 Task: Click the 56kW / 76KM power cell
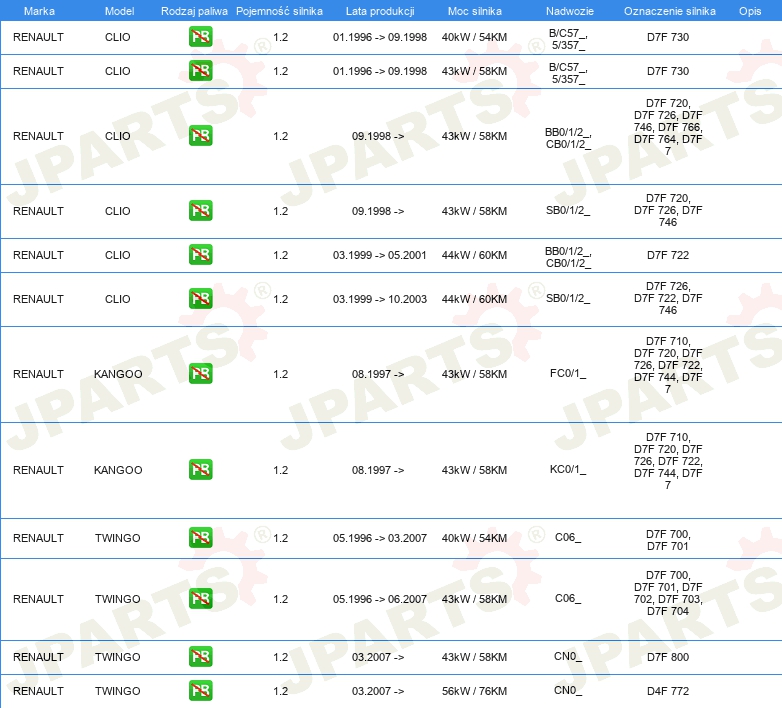click(474, 691)
